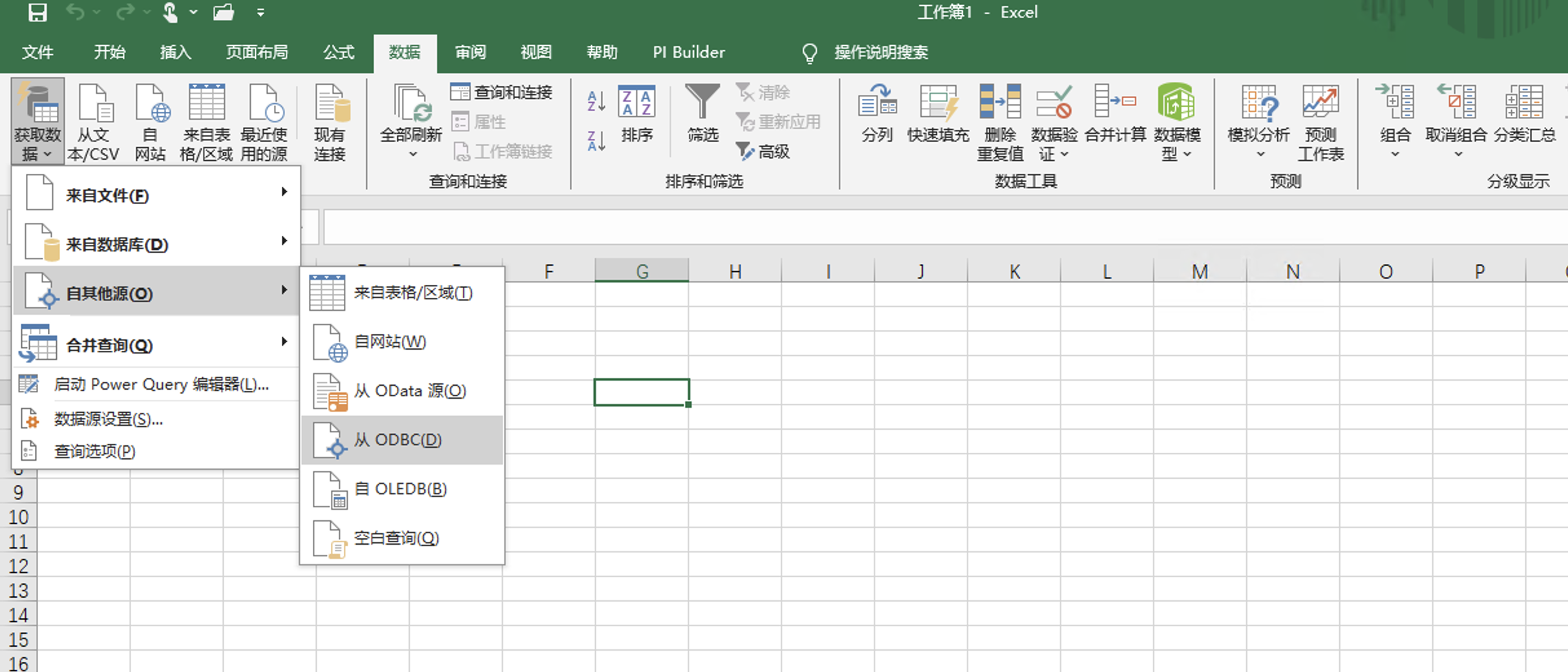Click the Tell Me search box (操作说明搜索)
This screenshot has width=1568, height=672.
(x=880, y=52)
